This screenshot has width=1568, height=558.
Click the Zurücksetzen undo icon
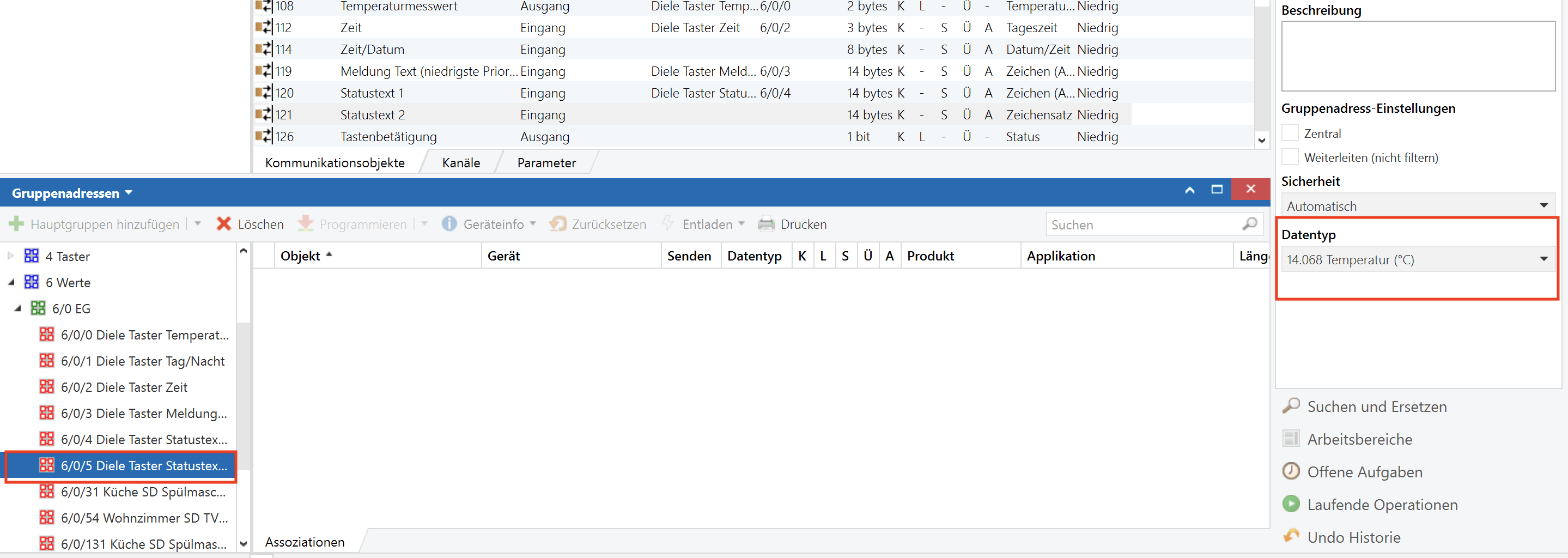pyautogui.click(x=557, y=224)
